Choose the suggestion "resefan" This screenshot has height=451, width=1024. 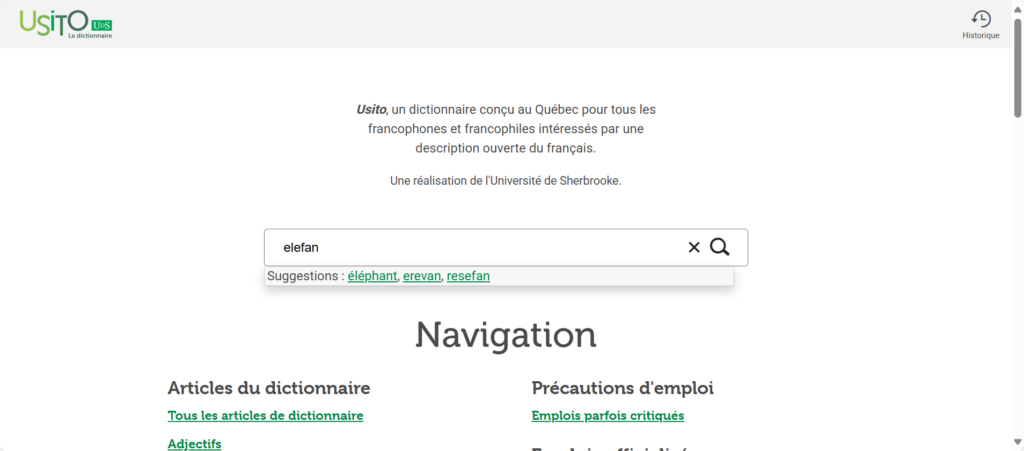(468, 276)
